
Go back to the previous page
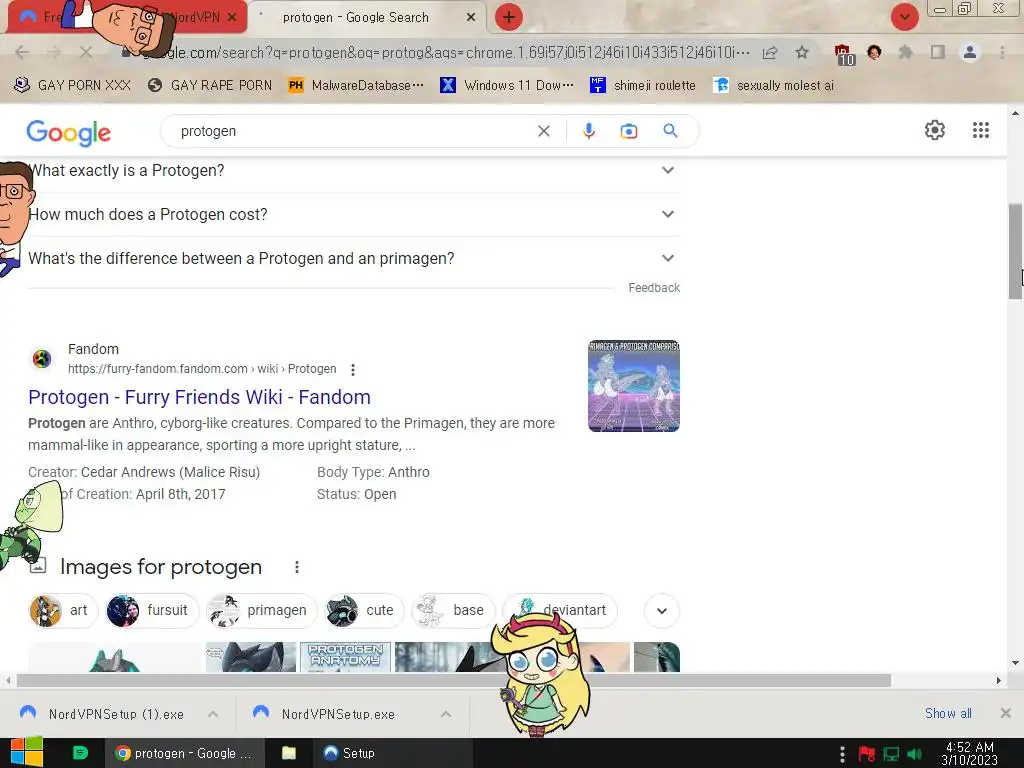point(22,52)
